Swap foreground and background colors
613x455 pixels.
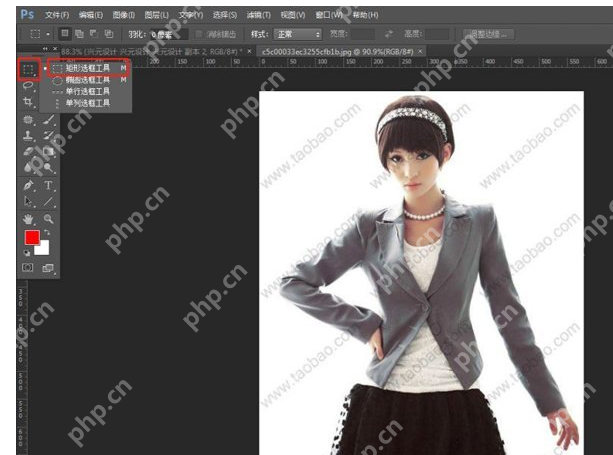[x=45, y=232]
